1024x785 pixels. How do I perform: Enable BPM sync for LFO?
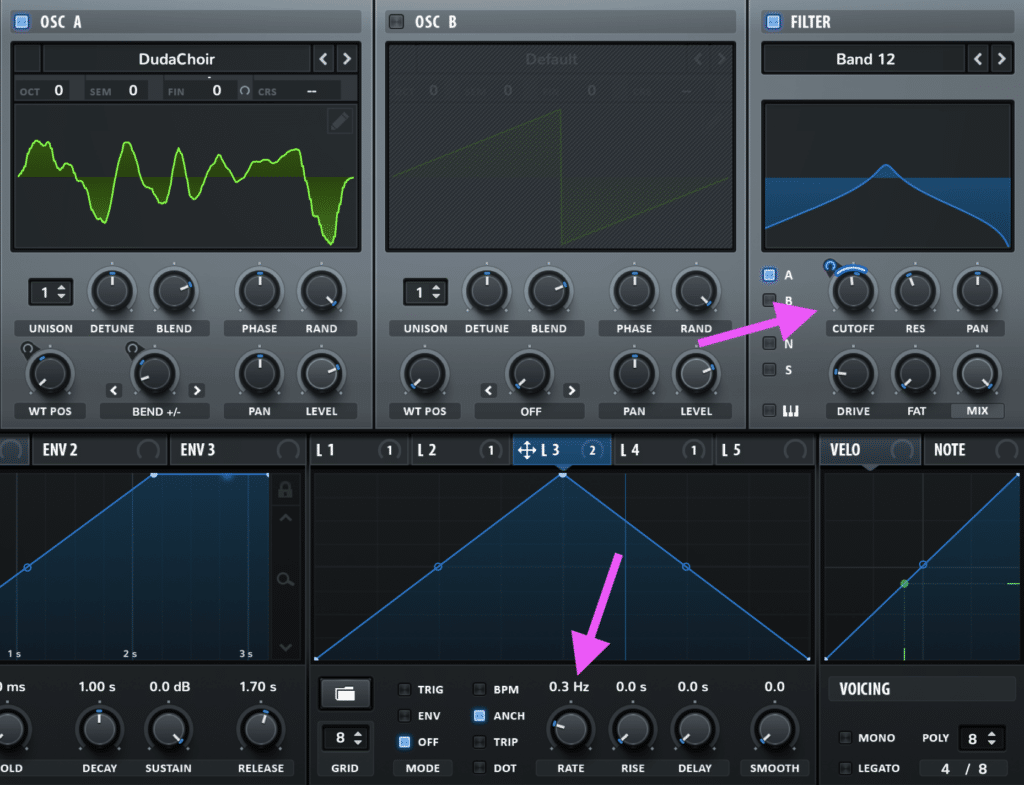point(479,689)
